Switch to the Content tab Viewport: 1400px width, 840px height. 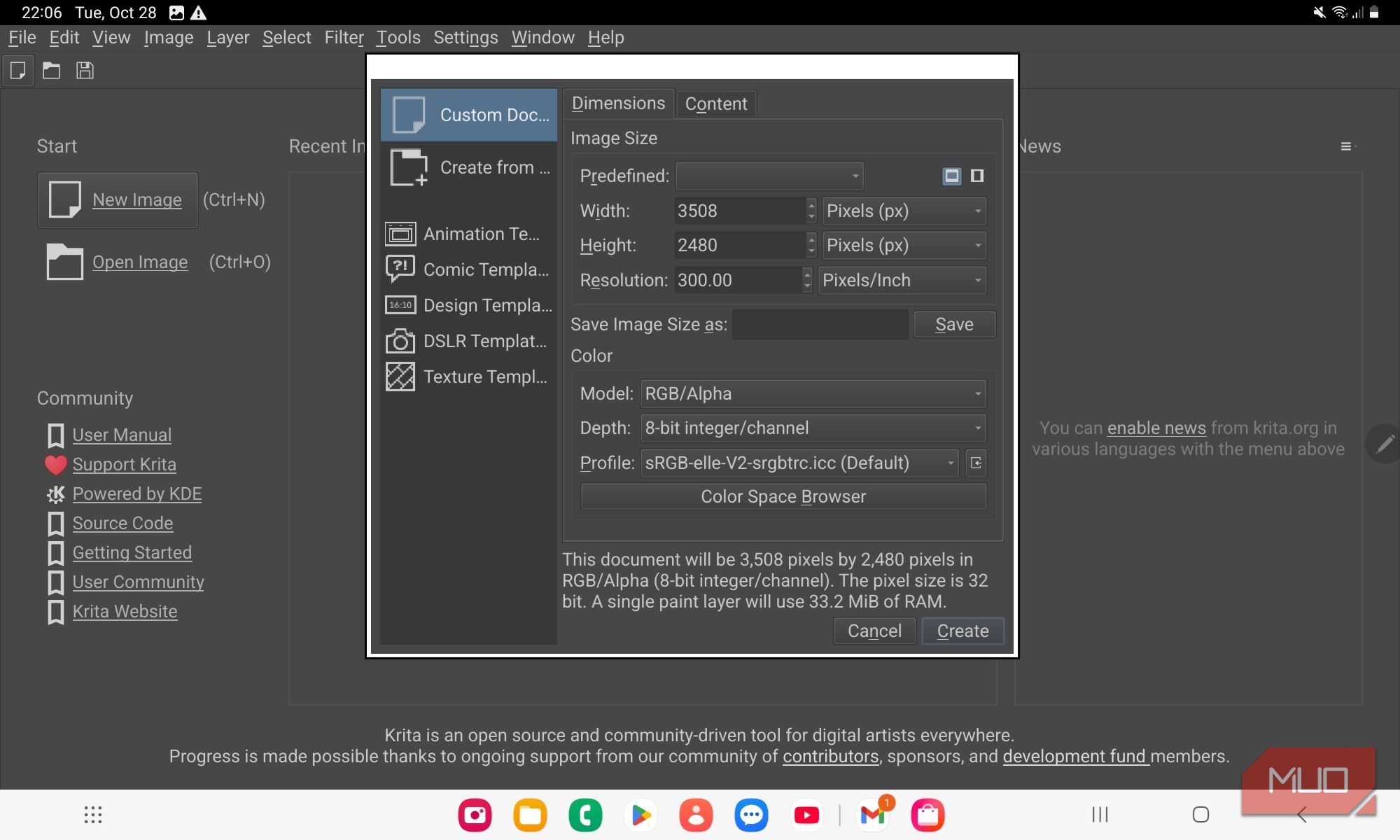pos(716,104)
